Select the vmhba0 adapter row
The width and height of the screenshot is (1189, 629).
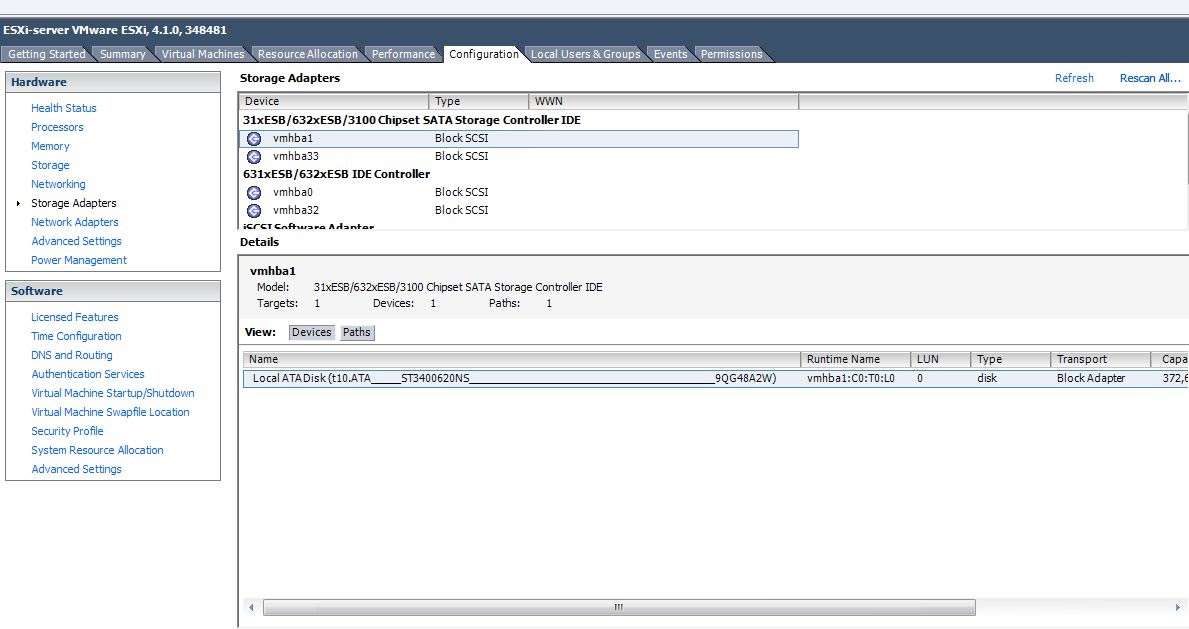[519, 193]
